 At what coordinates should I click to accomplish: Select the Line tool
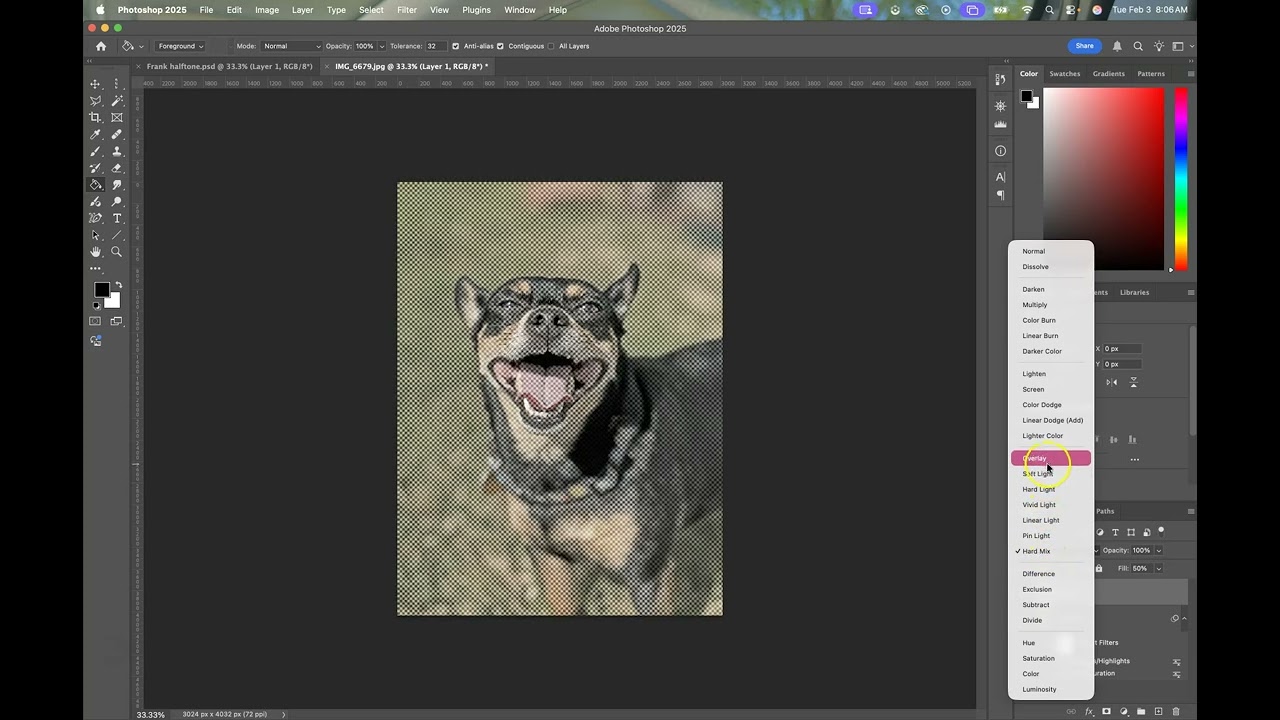pyautogui.click(x=117, y=235)
